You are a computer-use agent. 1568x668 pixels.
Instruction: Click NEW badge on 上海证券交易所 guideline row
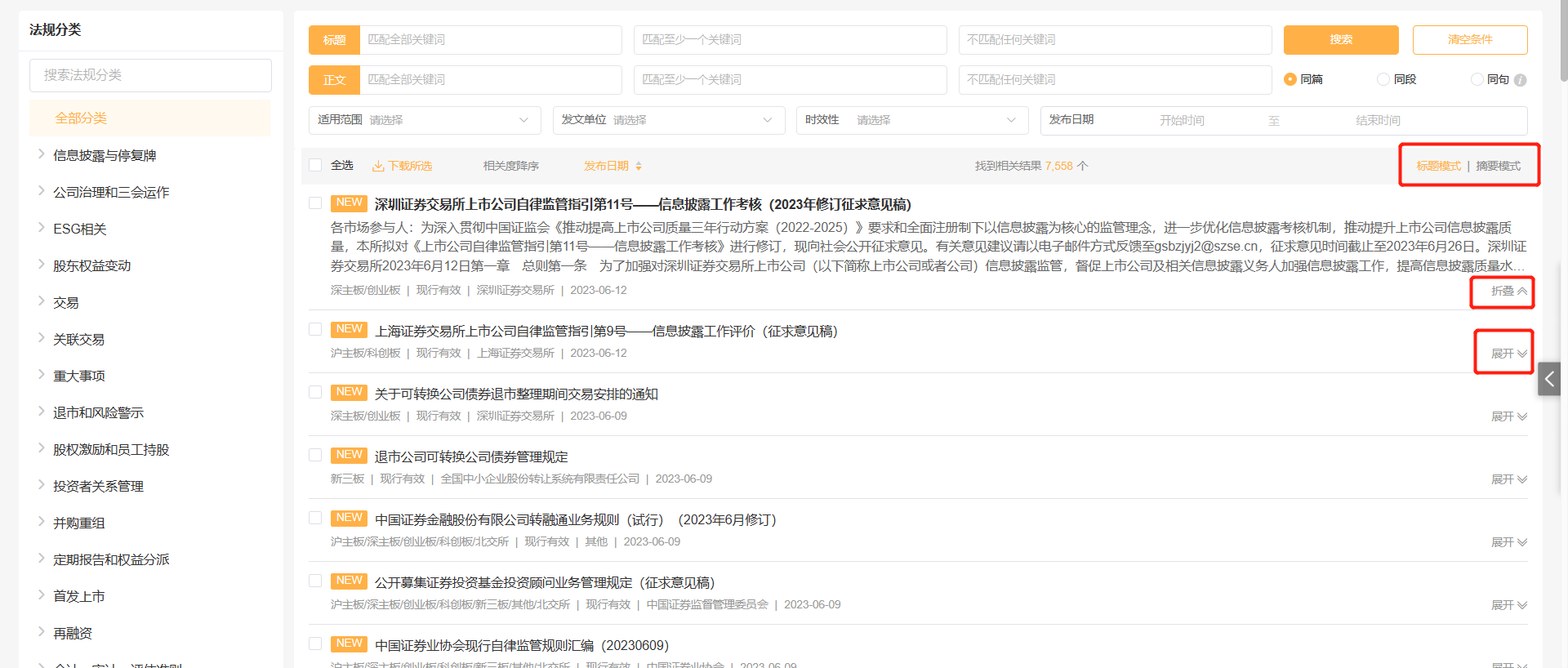click(349, 330)
